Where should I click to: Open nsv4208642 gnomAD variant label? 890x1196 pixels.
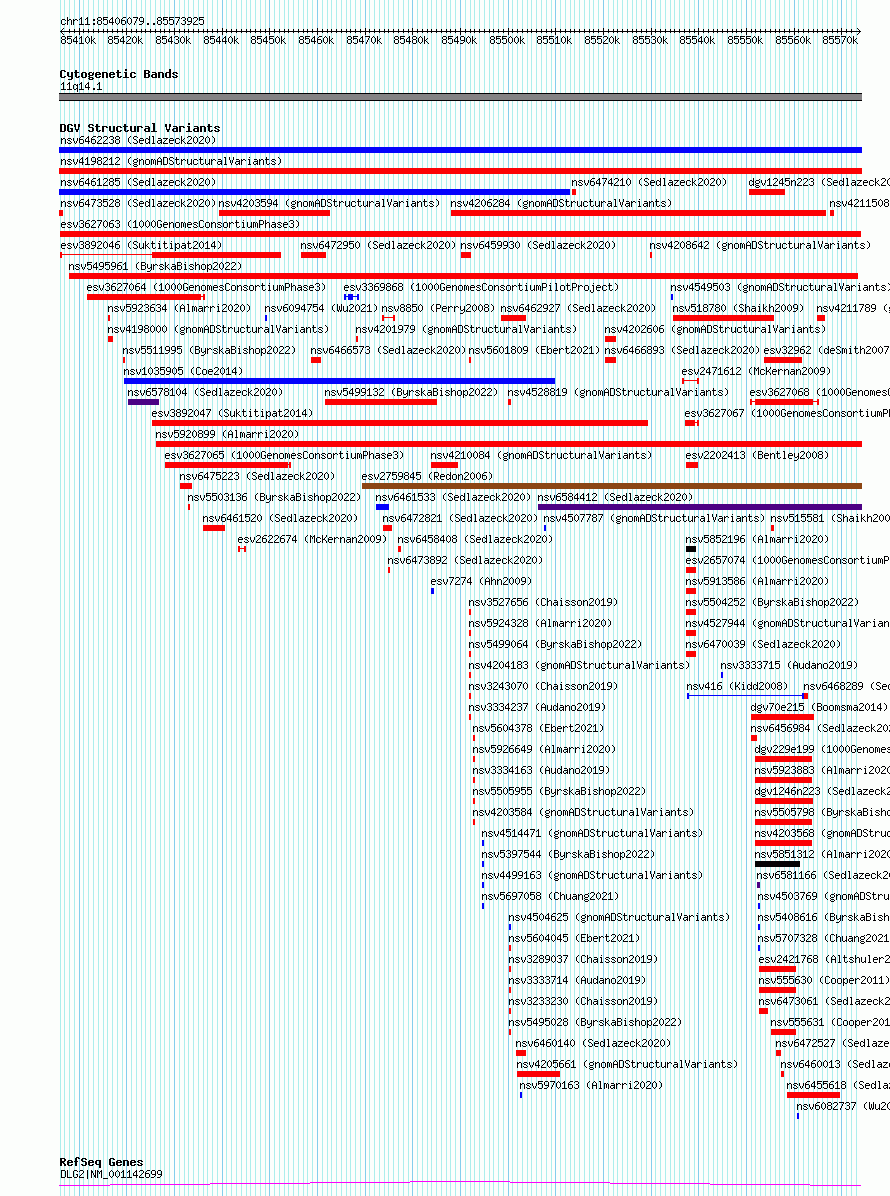[x=760, y=245]
